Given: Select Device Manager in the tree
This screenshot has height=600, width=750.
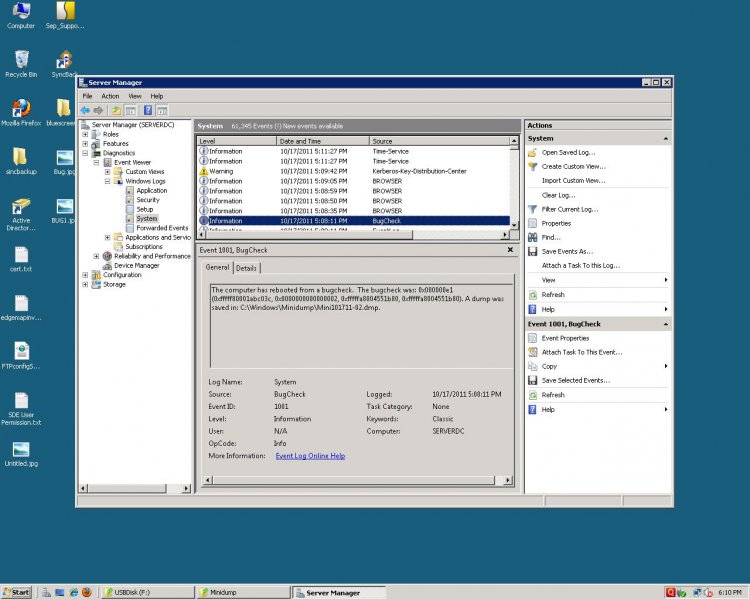Looking at the screenshot, I should [137, 266].
